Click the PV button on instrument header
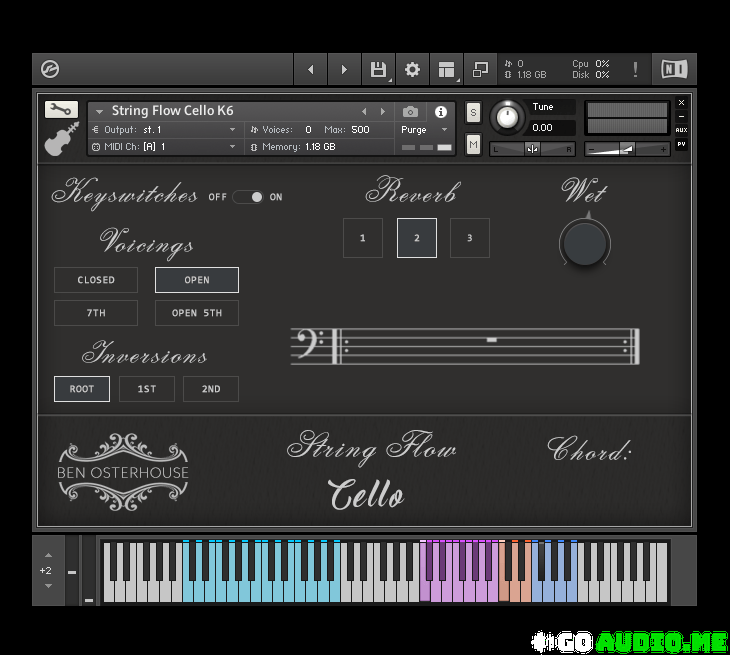This screenshot has height=655, width=730. point(681,144)
